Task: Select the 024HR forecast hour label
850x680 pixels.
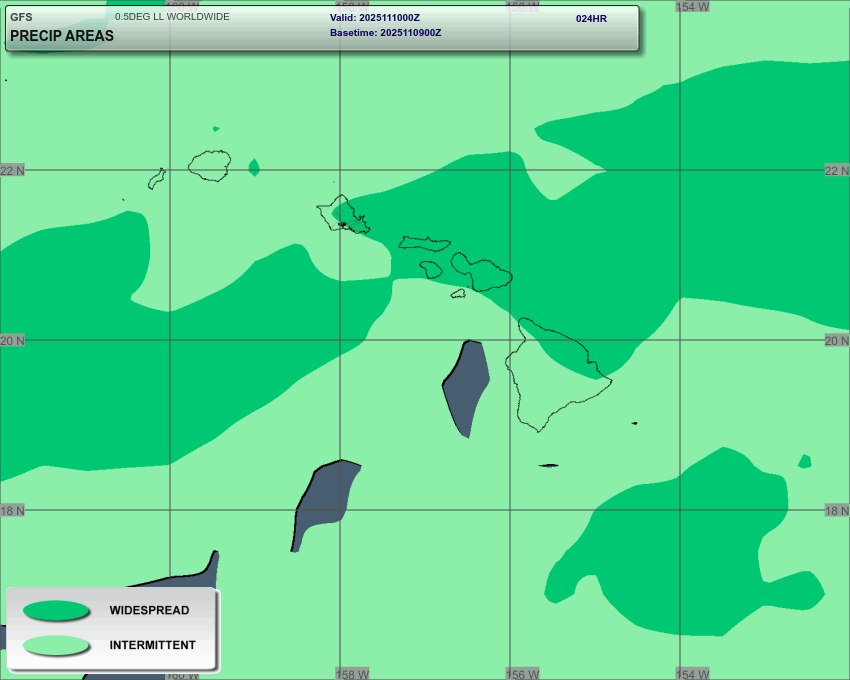Action: click(x=591, y=18)
